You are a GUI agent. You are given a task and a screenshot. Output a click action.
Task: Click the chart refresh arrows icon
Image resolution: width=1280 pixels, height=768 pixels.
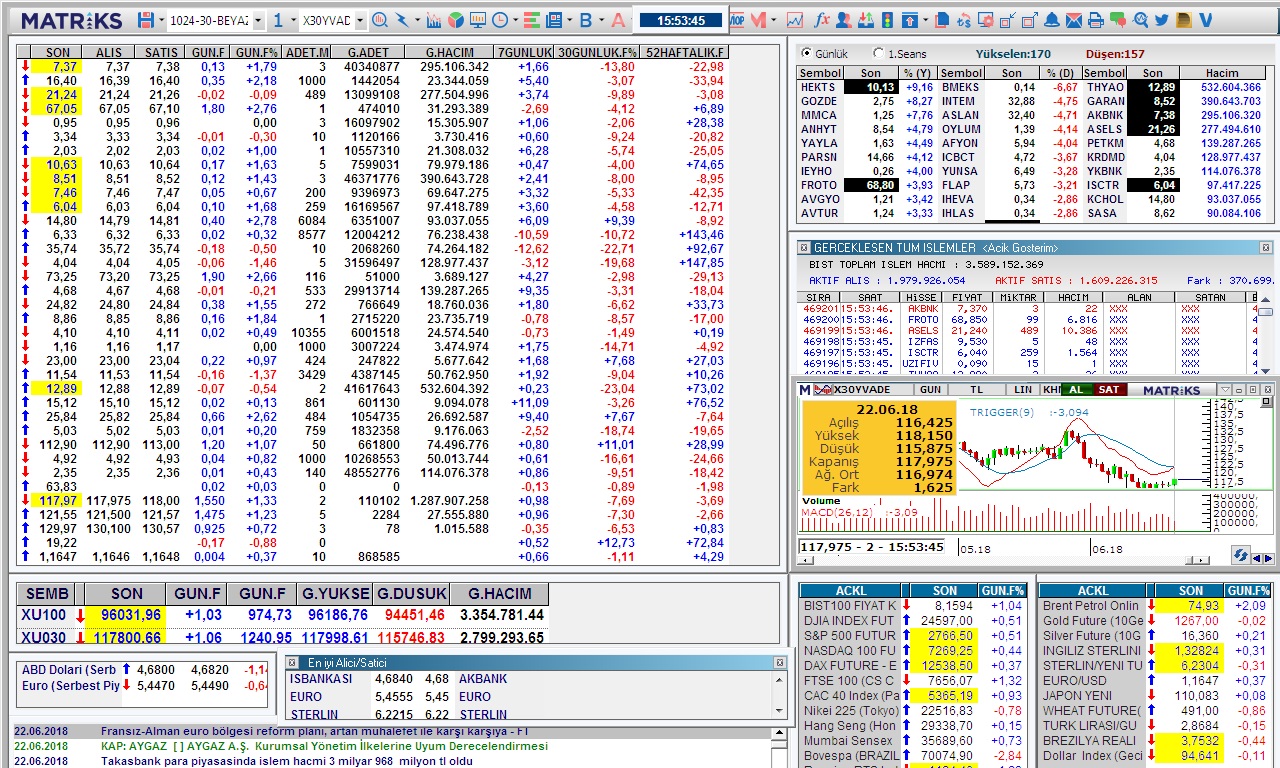point(1241,554)
